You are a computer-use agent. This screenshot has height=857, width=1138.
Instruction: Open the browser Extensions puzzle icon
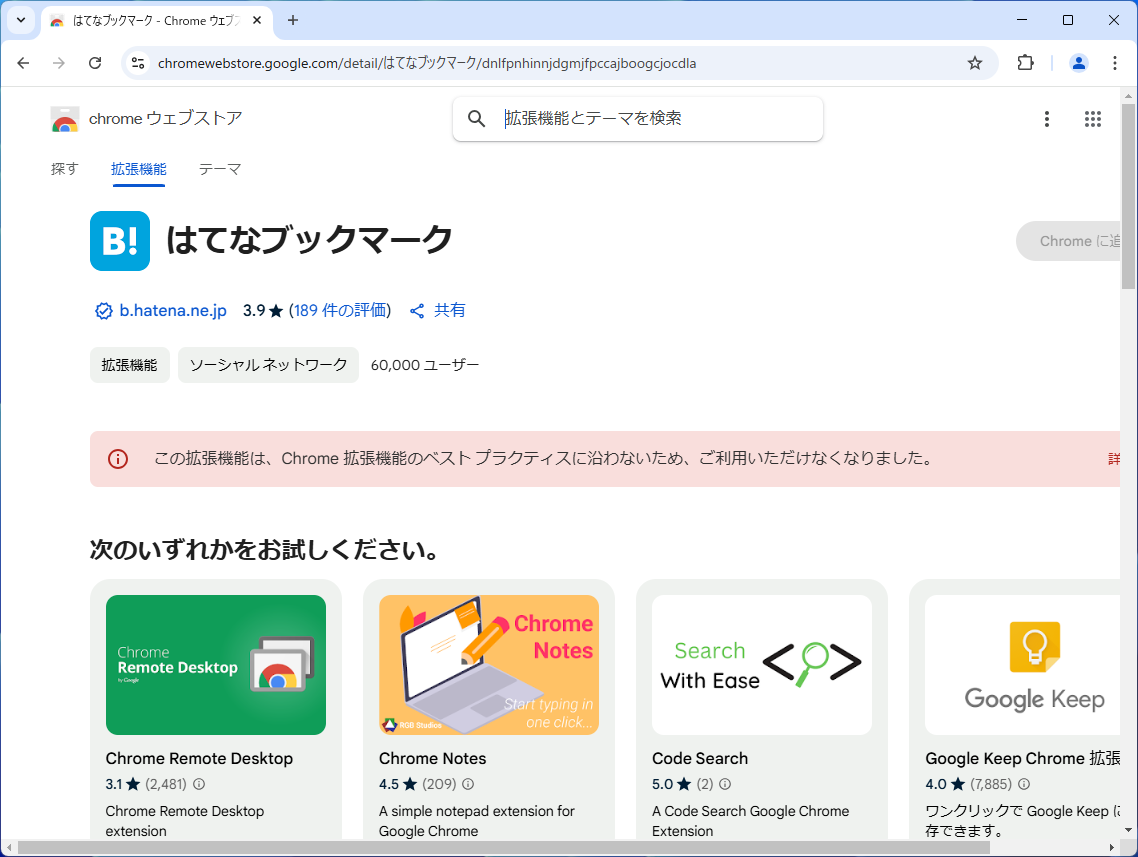tap(1025, 62)
